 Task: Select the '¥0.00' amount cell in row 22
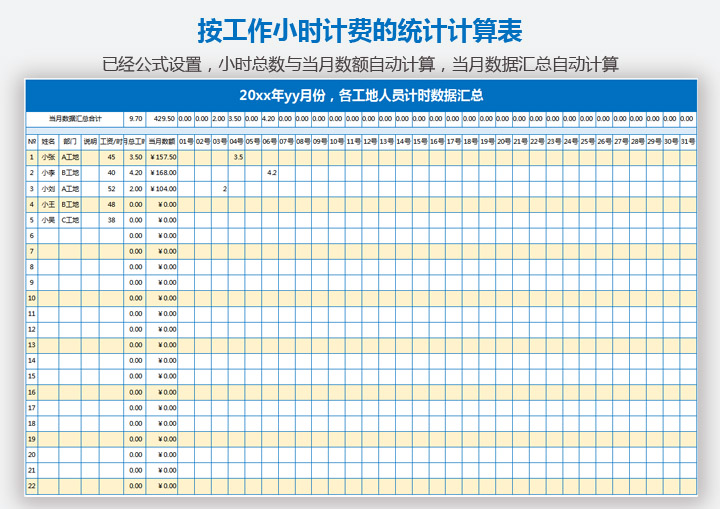click(162, 486)
